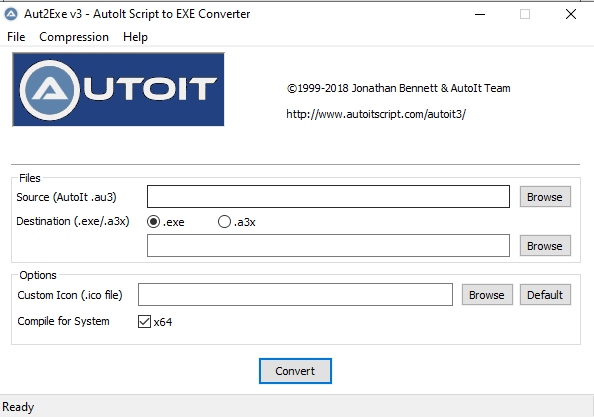Open the File menu

16,37
